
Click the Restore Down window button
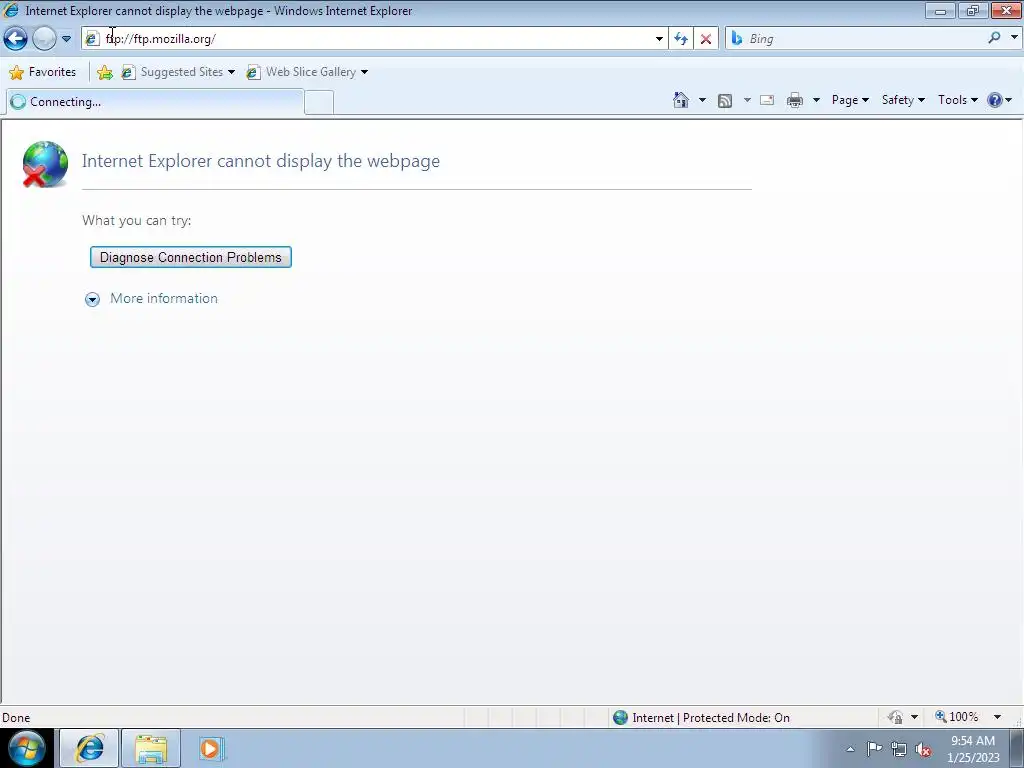coord(973,10)
